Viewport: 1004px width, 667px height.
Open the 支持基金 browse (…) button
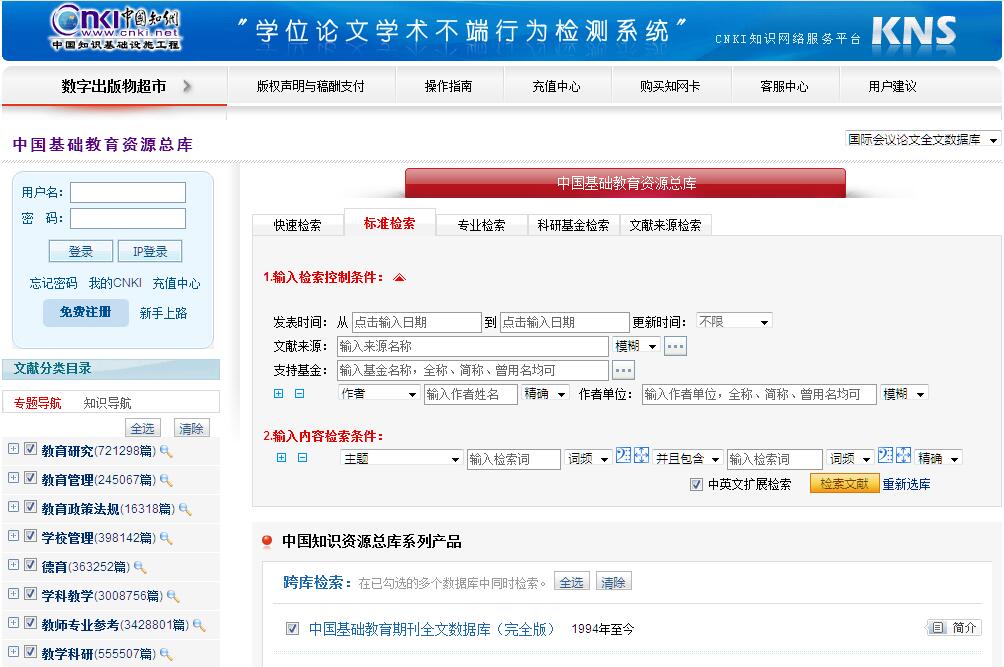(623, 370)
